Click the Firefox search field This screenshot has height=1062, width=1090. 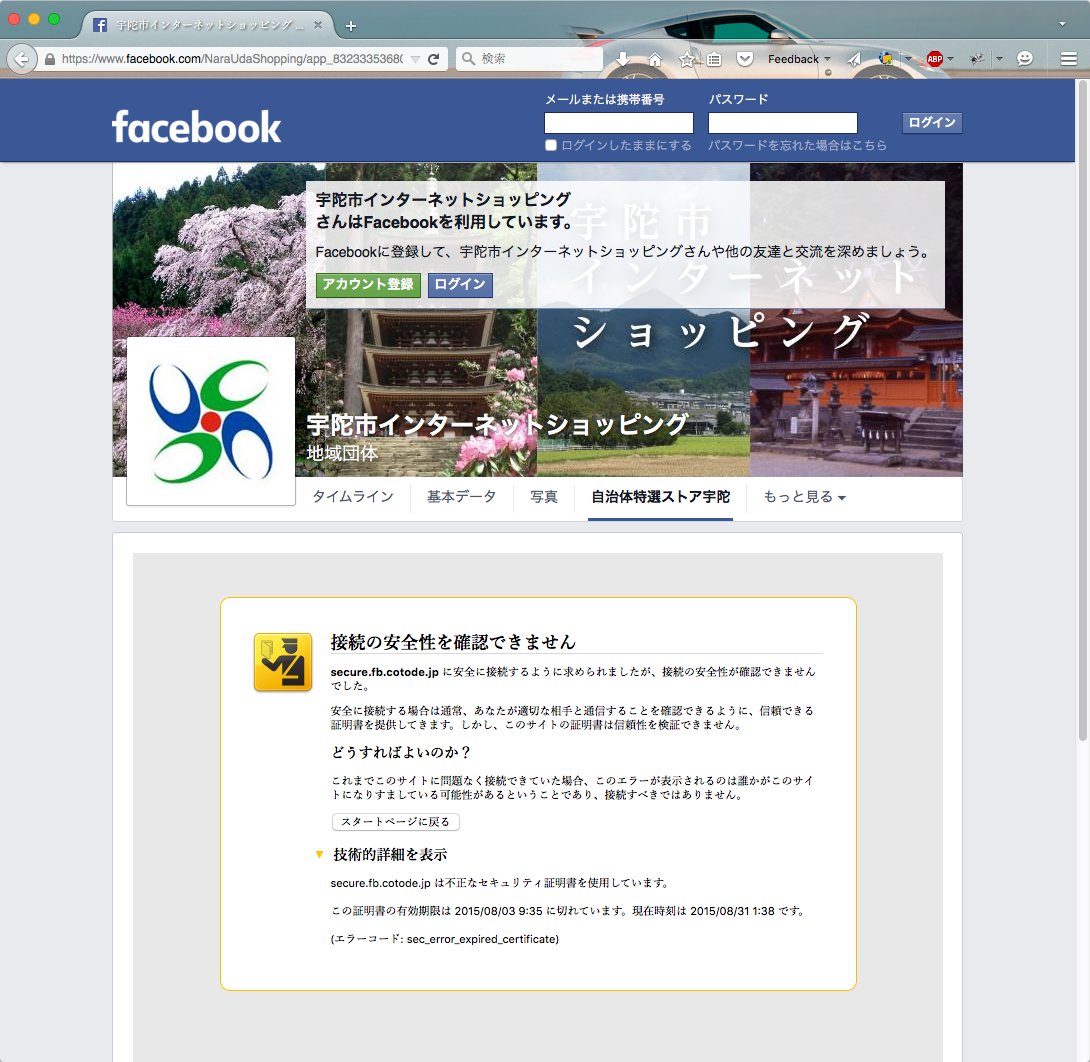coord(530,59)
